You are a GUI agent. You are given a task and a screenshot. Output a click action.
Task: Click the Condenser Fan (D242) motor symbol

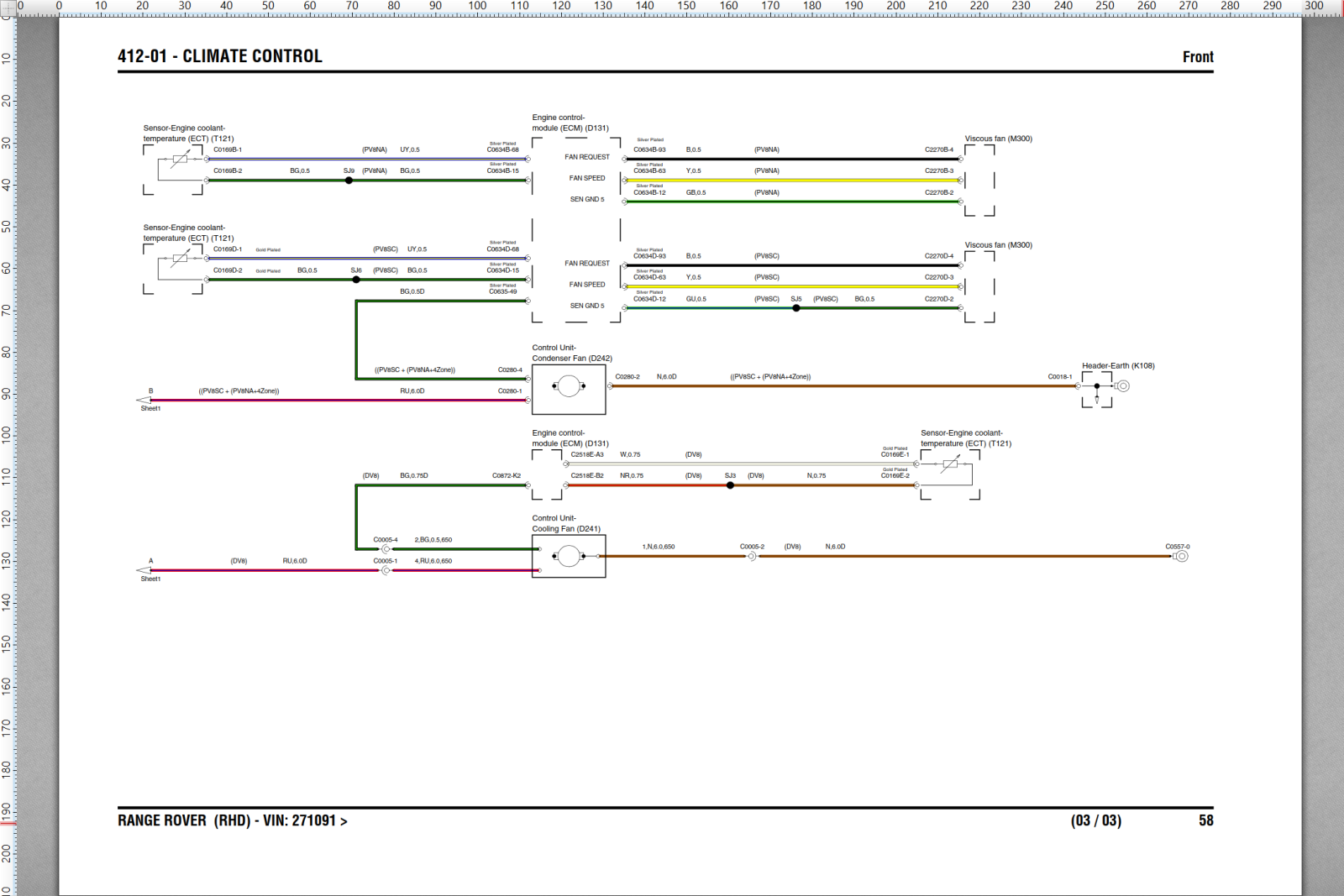(x=569, y=386)
